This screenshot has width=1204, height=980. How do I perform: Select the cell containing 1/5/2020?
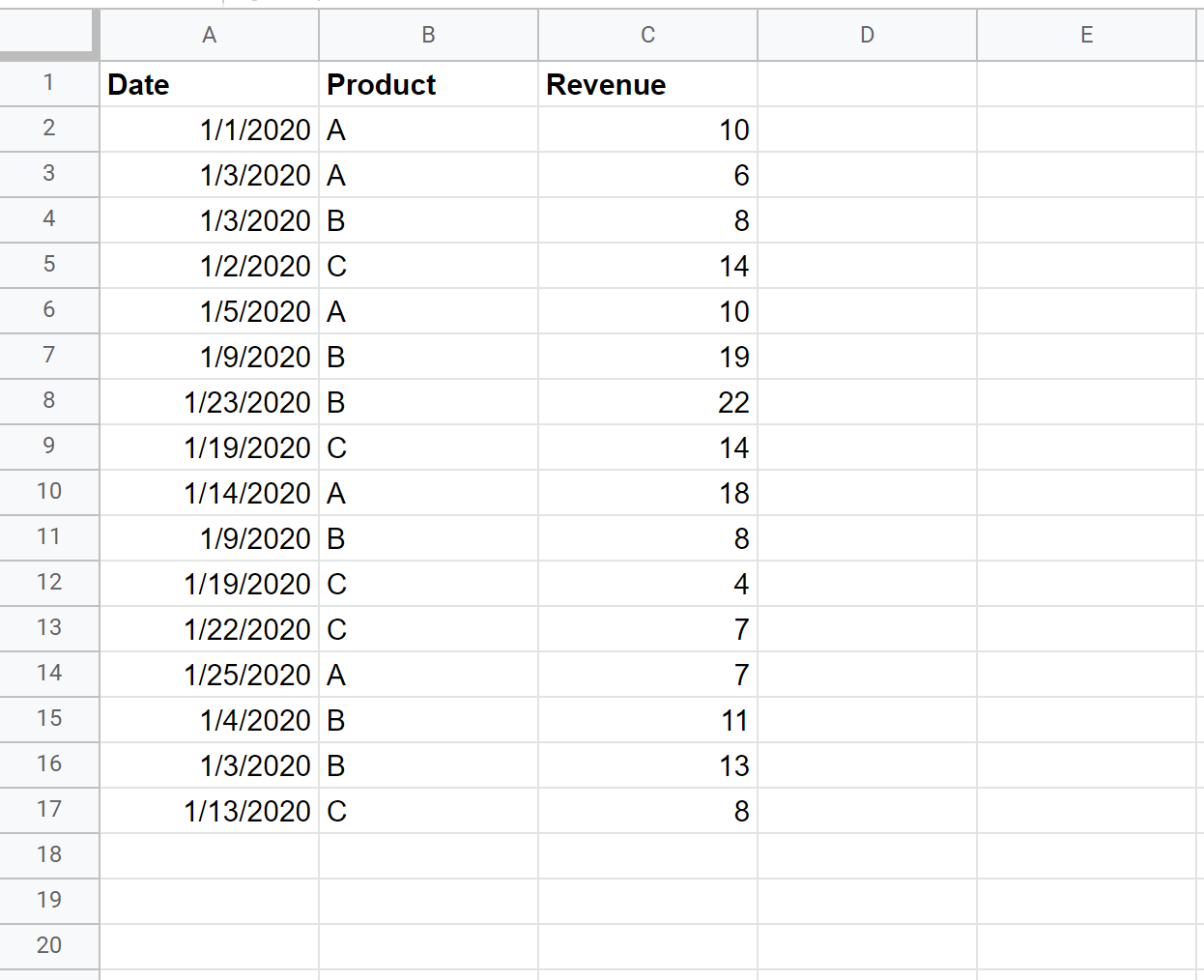(x=209, y=311)
